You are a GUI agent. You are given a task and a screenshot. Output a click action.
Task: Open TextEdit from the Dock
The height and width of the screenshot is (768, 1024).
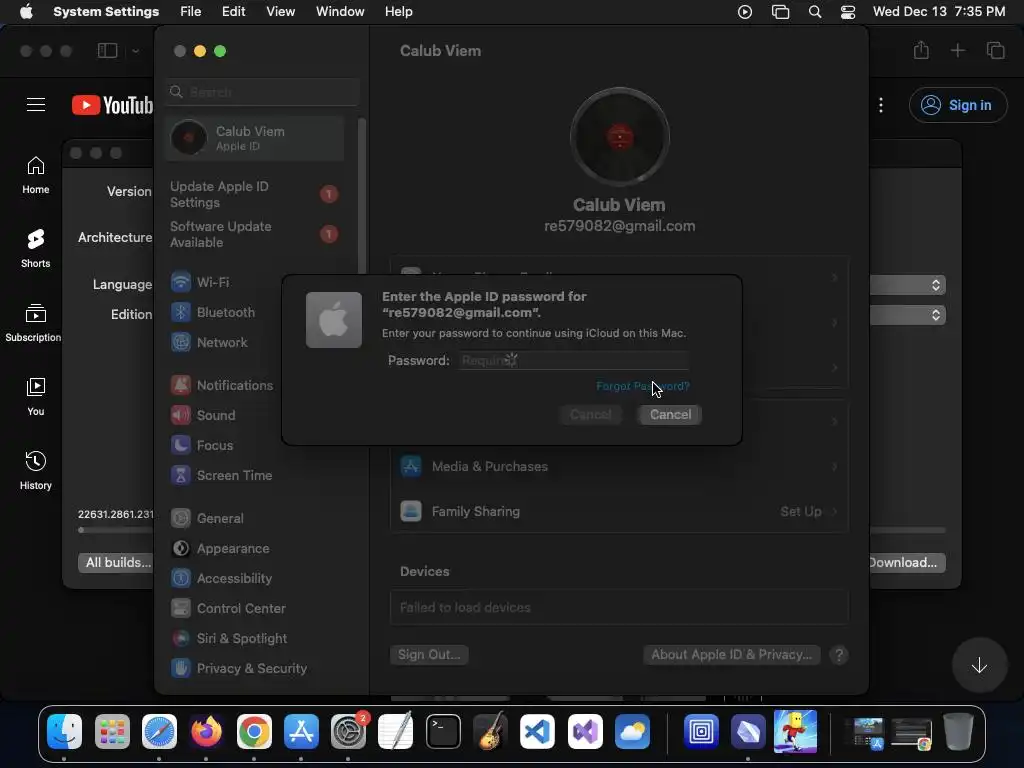[396, 731]
